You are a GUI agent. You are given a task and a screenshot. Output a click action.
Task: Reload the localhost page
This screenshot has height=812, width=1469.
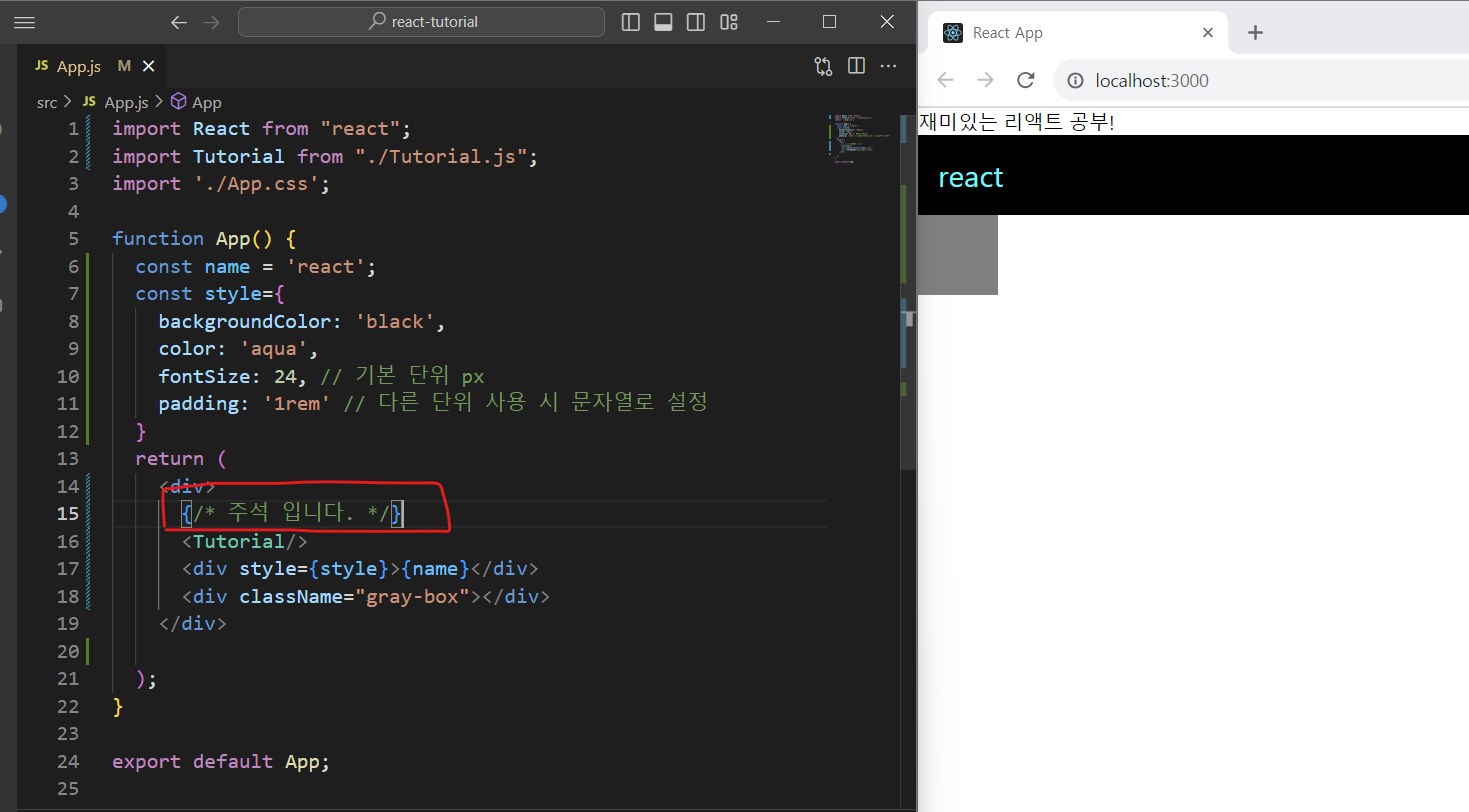[1025, 80]
